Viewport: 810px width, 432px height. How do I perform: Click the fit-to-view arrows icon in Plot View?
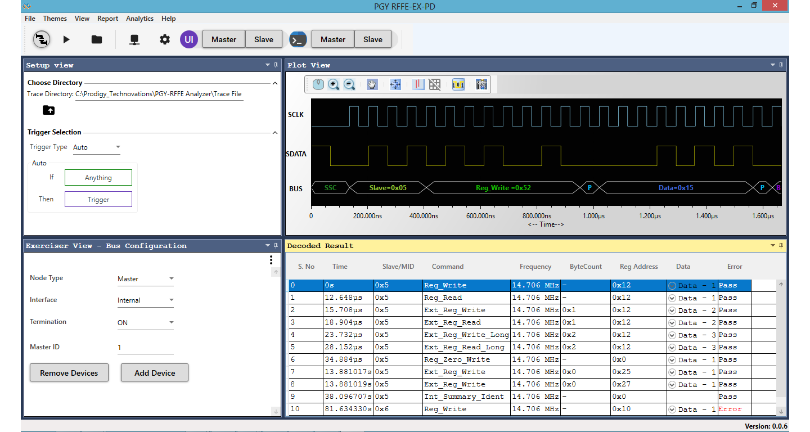click(395, 84)
